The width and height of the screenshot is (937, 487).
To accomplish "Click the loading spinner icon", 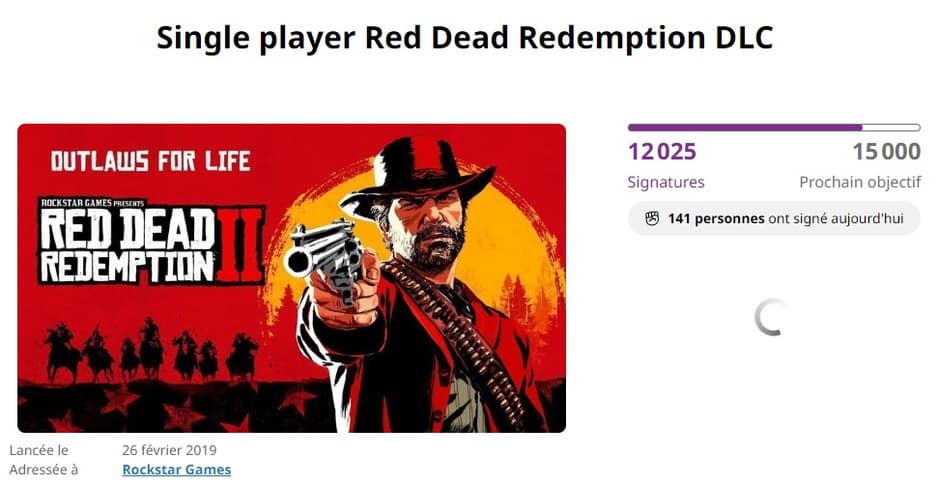I will point(771,317).
